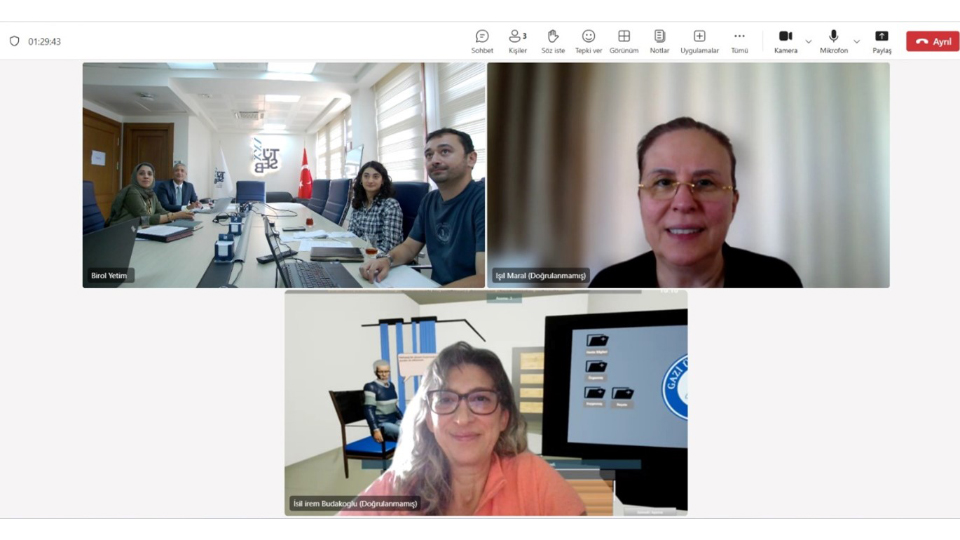Change layout via Görünüm icon
The width and height of the screenshot is (960, 540).
(x=624, y=41)
